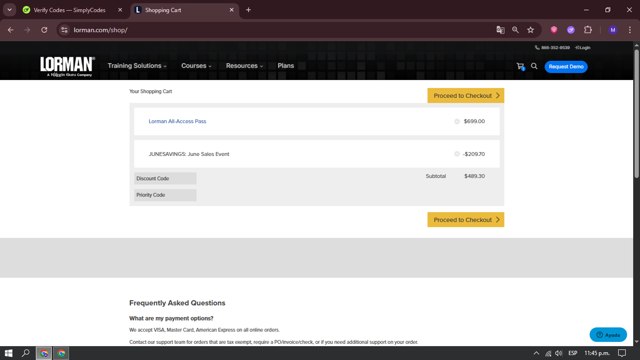The image size is (640, 360).
Task: Open a new browser tab
Action: [x=248, y=10]
